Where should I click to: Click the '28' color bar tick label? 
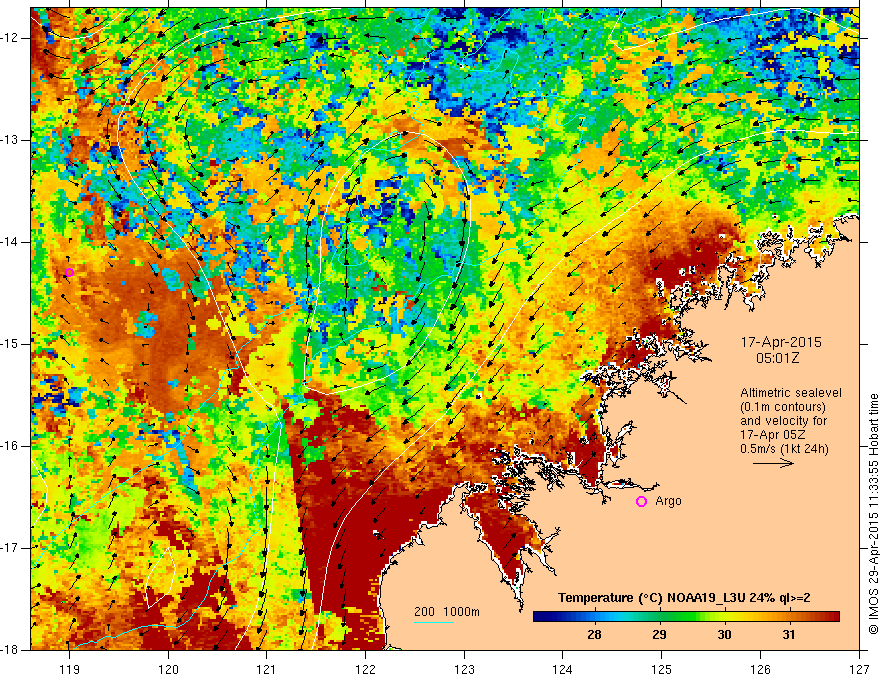pyautogui.click(x=594, y=635)
